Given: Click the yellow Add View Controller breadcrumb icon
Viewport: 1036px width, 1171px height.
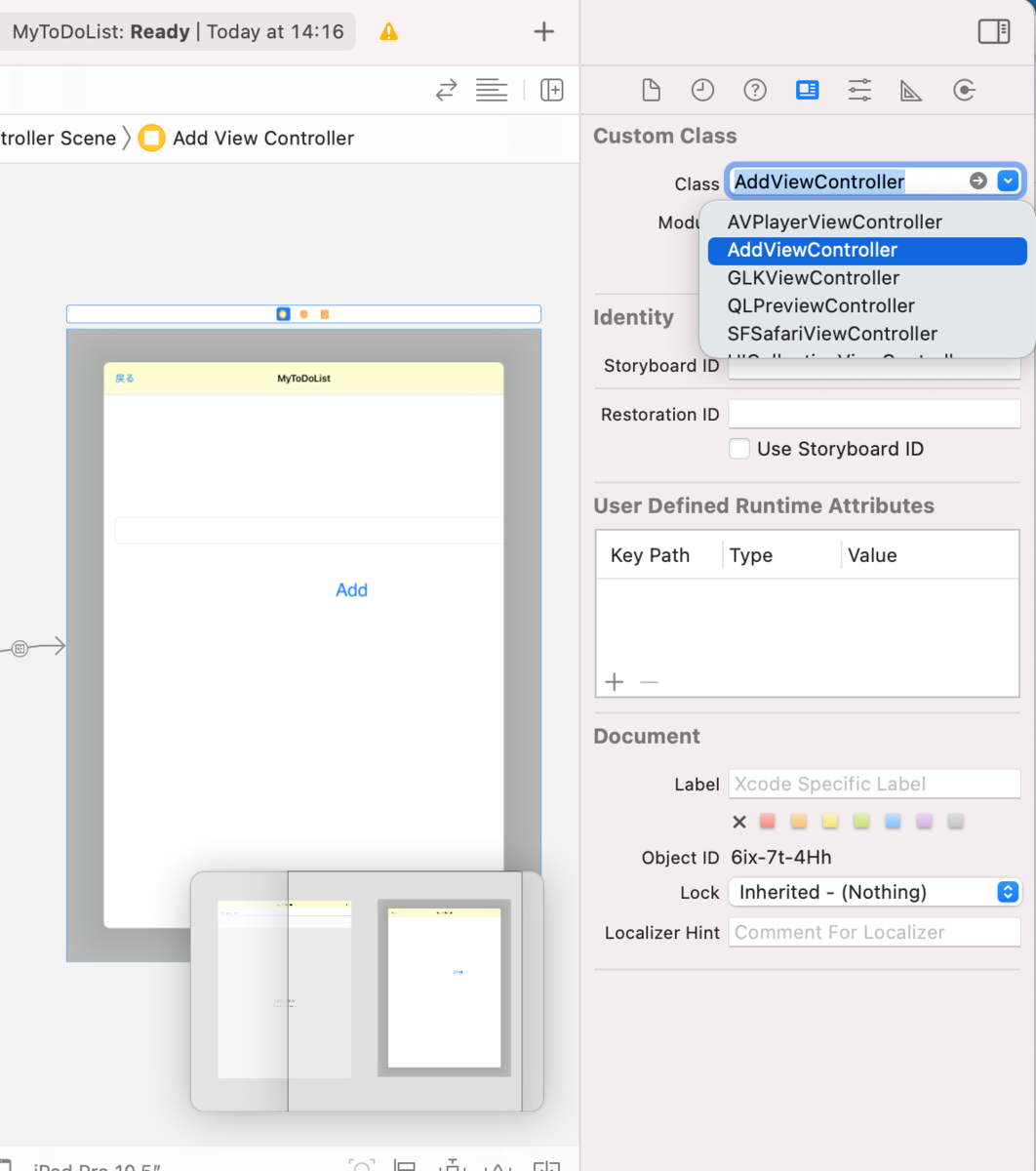Looking at the screenshot, I should 151,139.
